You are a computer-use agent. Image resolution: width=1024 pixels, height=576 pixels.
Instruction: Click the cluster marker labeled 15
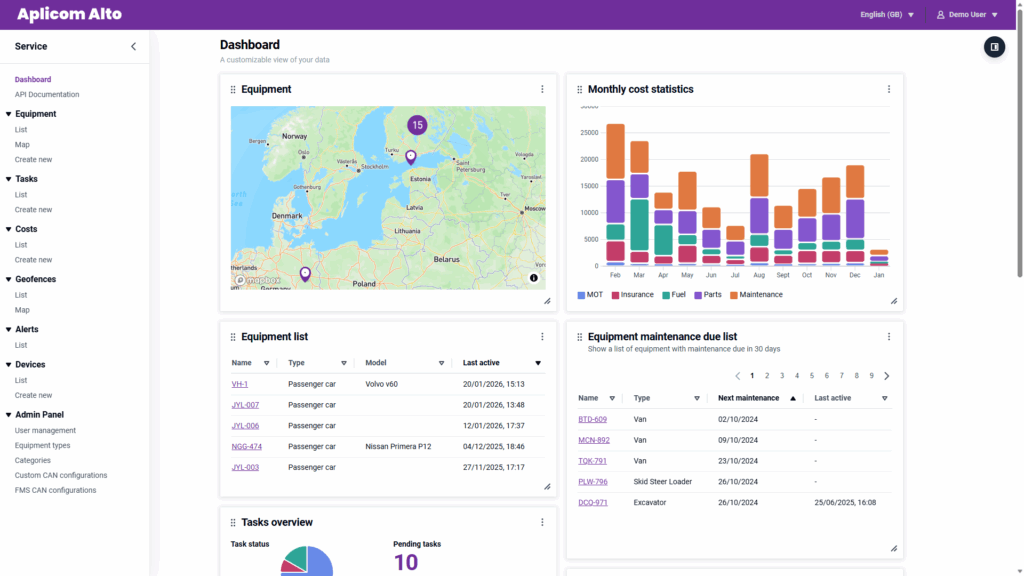tap(417, 125)
